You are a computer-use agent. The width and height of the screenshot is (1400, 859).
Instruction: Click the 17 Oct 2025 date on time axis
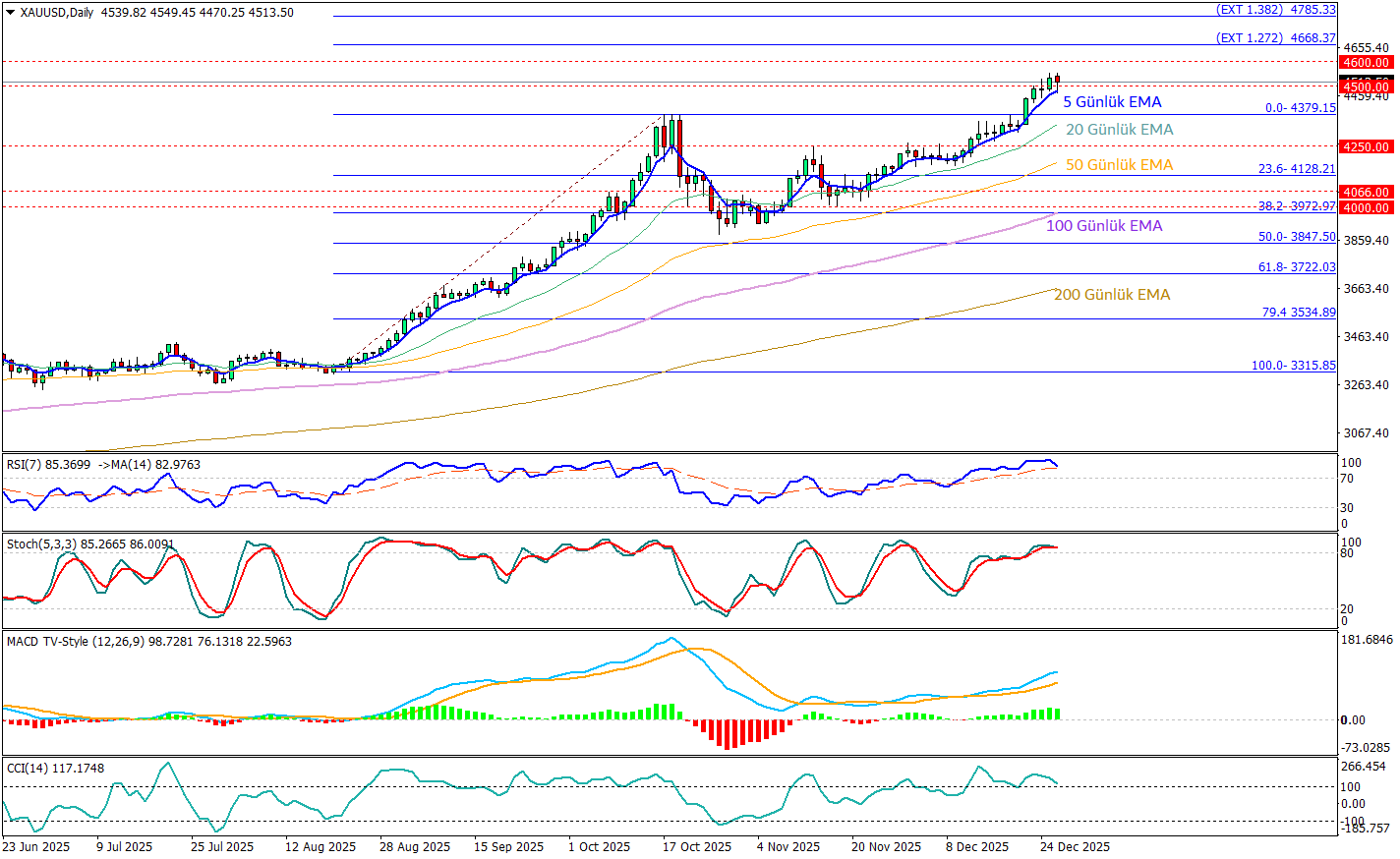pos(696,847)
